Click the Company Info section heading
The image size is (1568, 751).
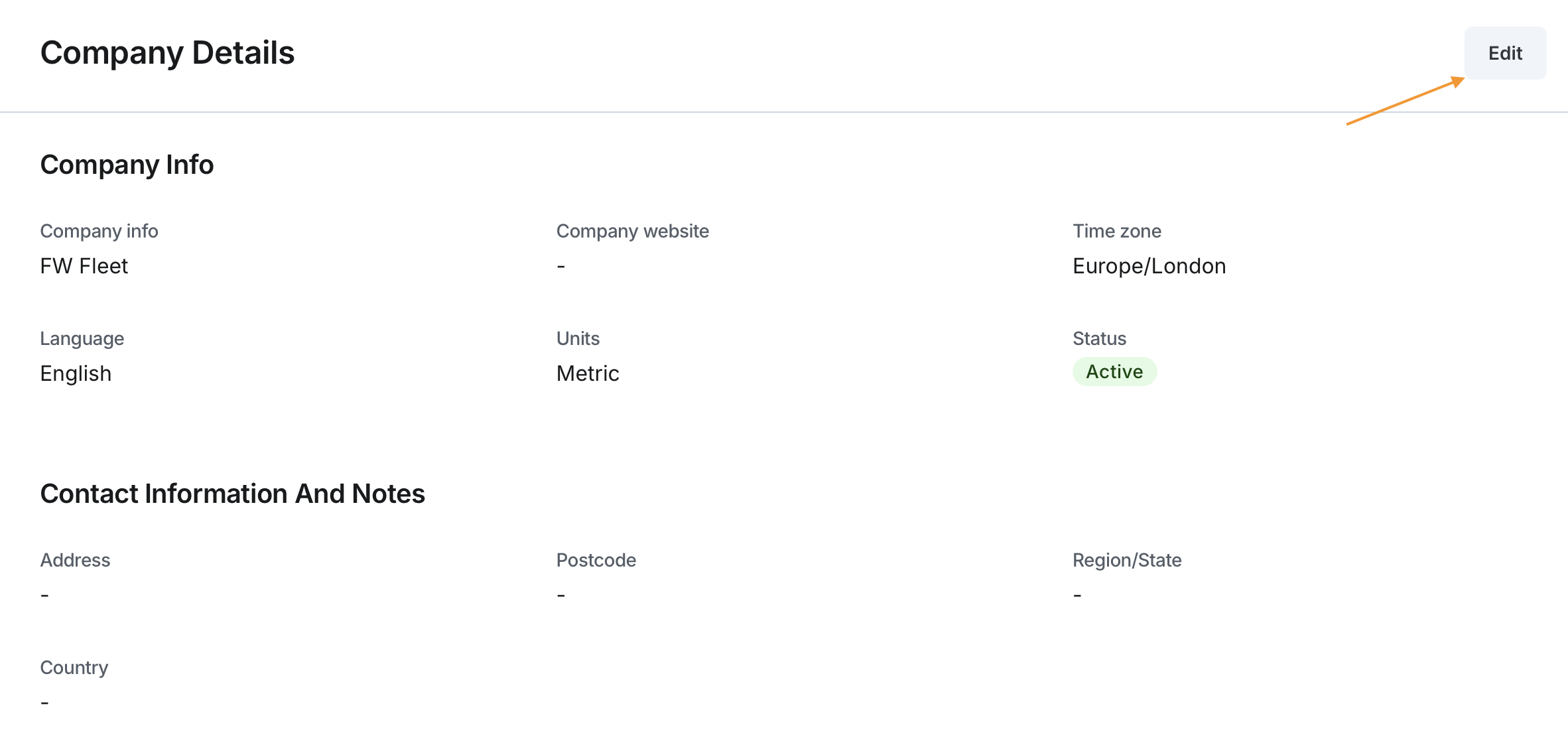[127, 165]
